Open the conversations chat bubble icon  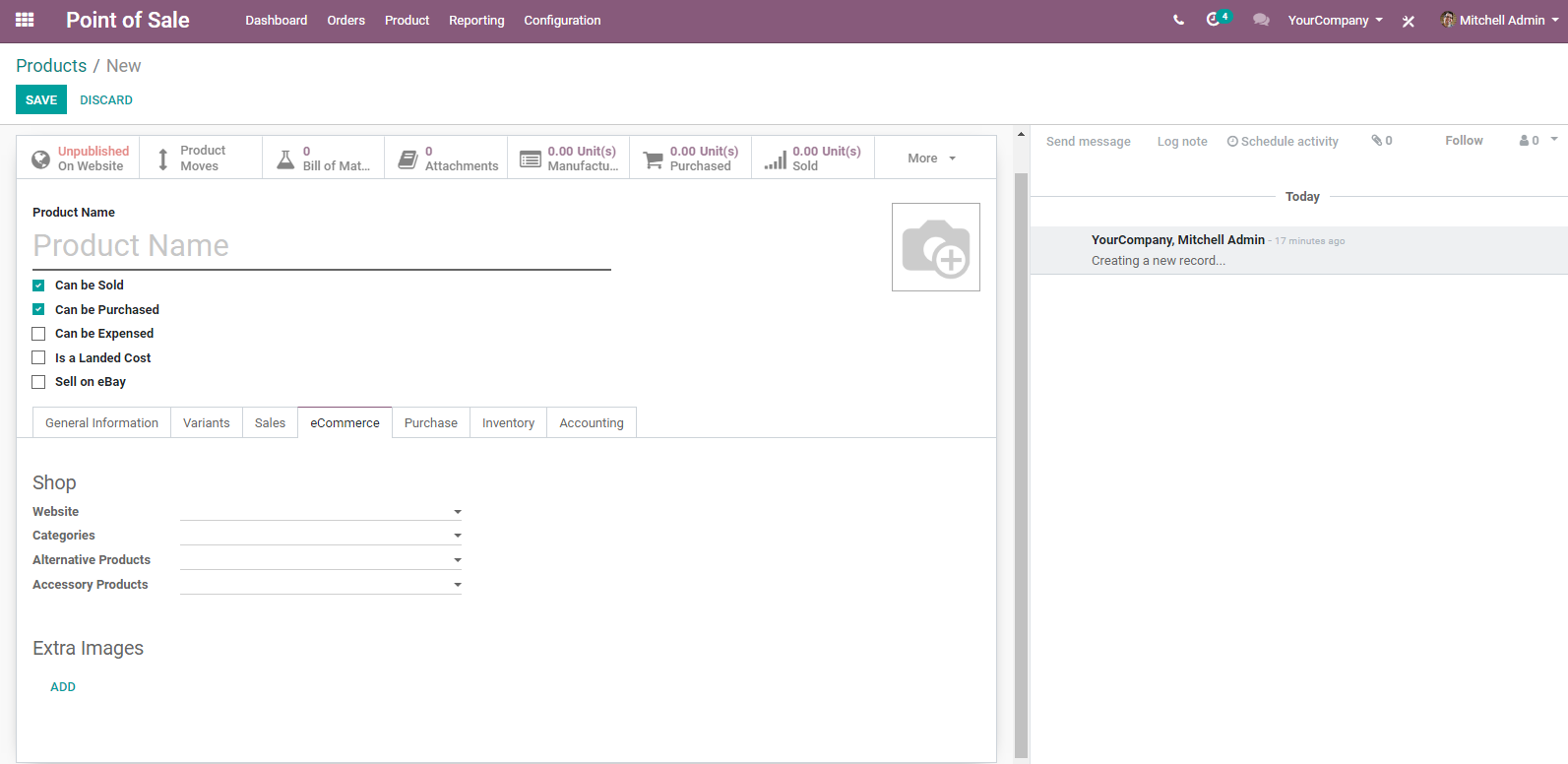1261,20
